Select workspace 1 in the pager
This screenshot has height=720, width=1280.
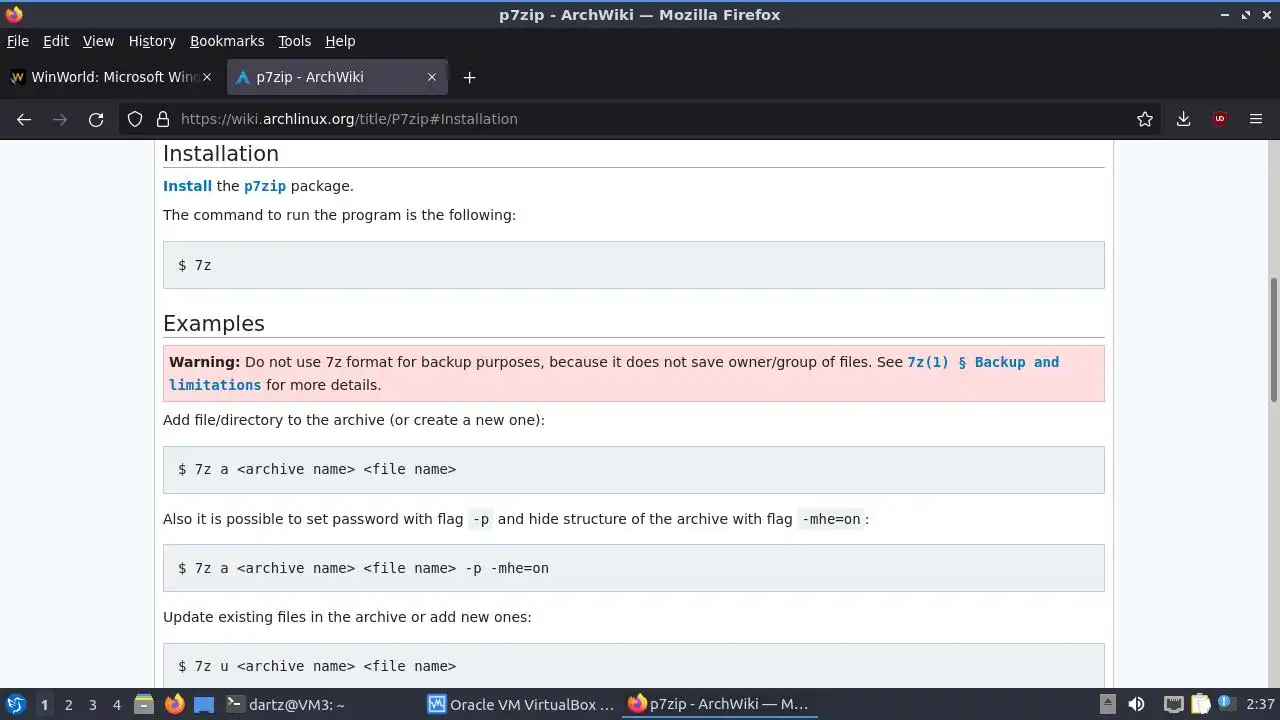[x=44, y=704]
